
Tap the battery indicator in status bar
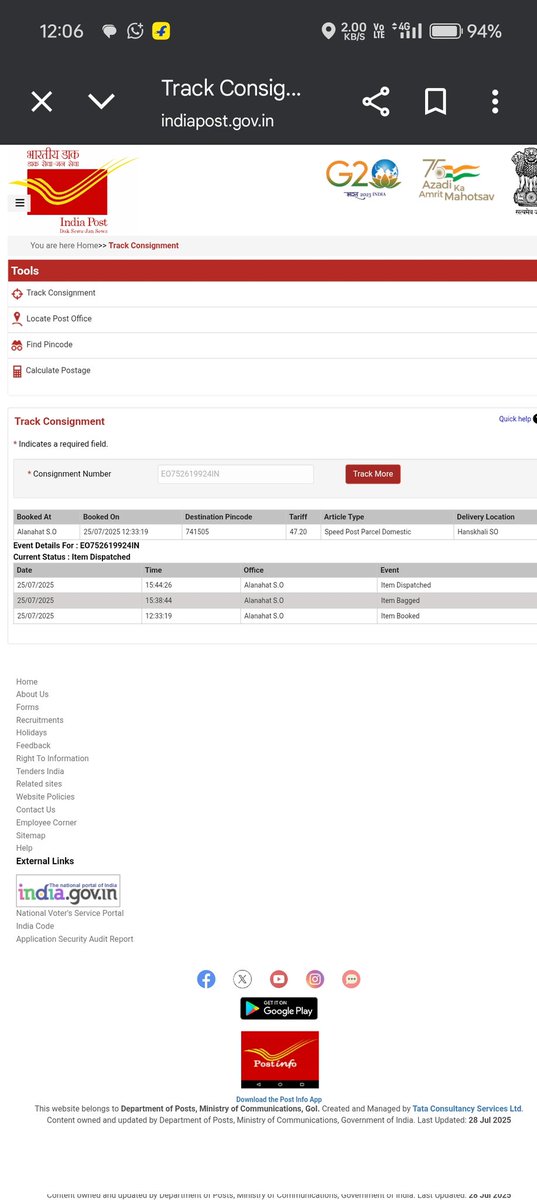pos(445,31)
